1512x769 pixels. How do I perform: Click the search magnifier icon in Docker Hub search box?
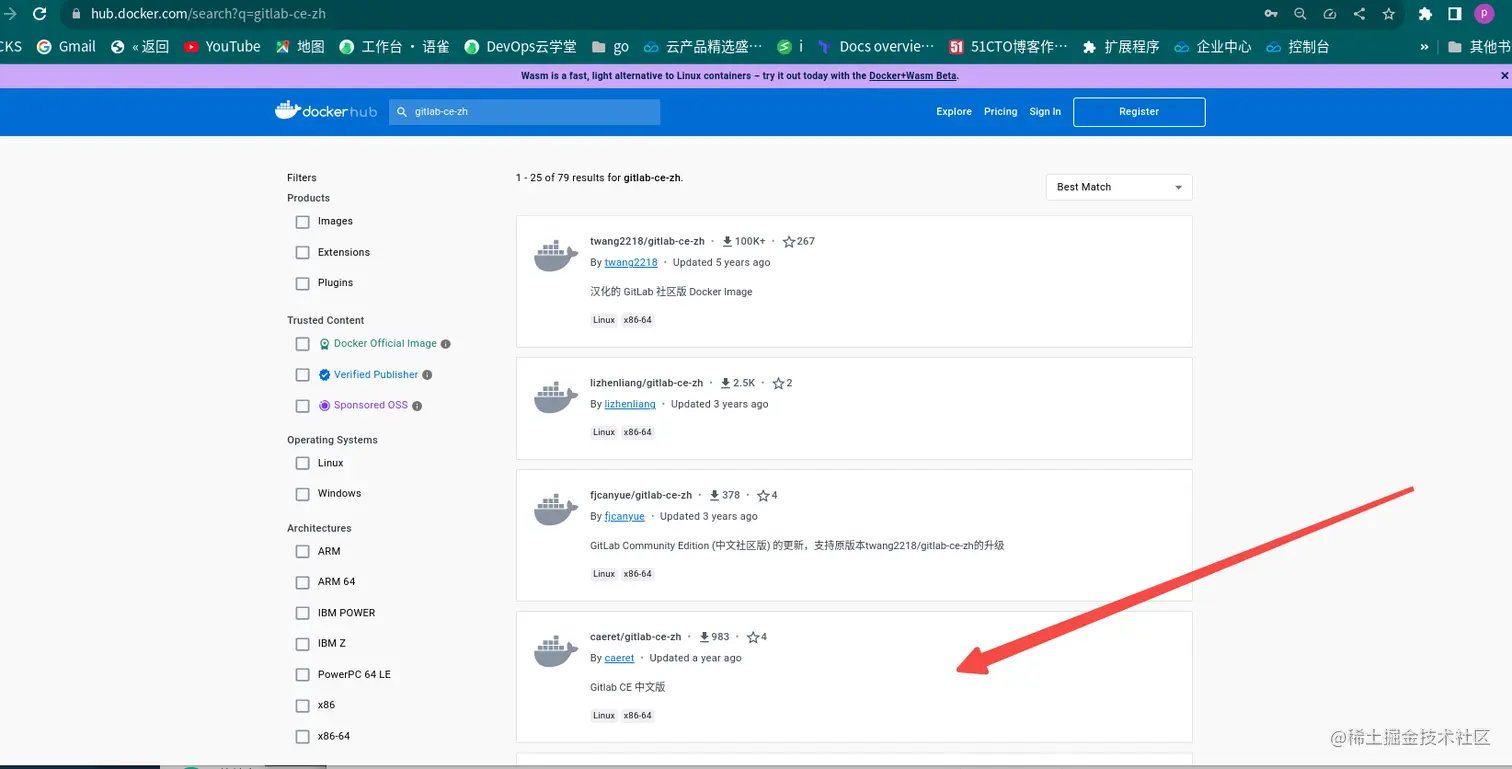(402, 112)
